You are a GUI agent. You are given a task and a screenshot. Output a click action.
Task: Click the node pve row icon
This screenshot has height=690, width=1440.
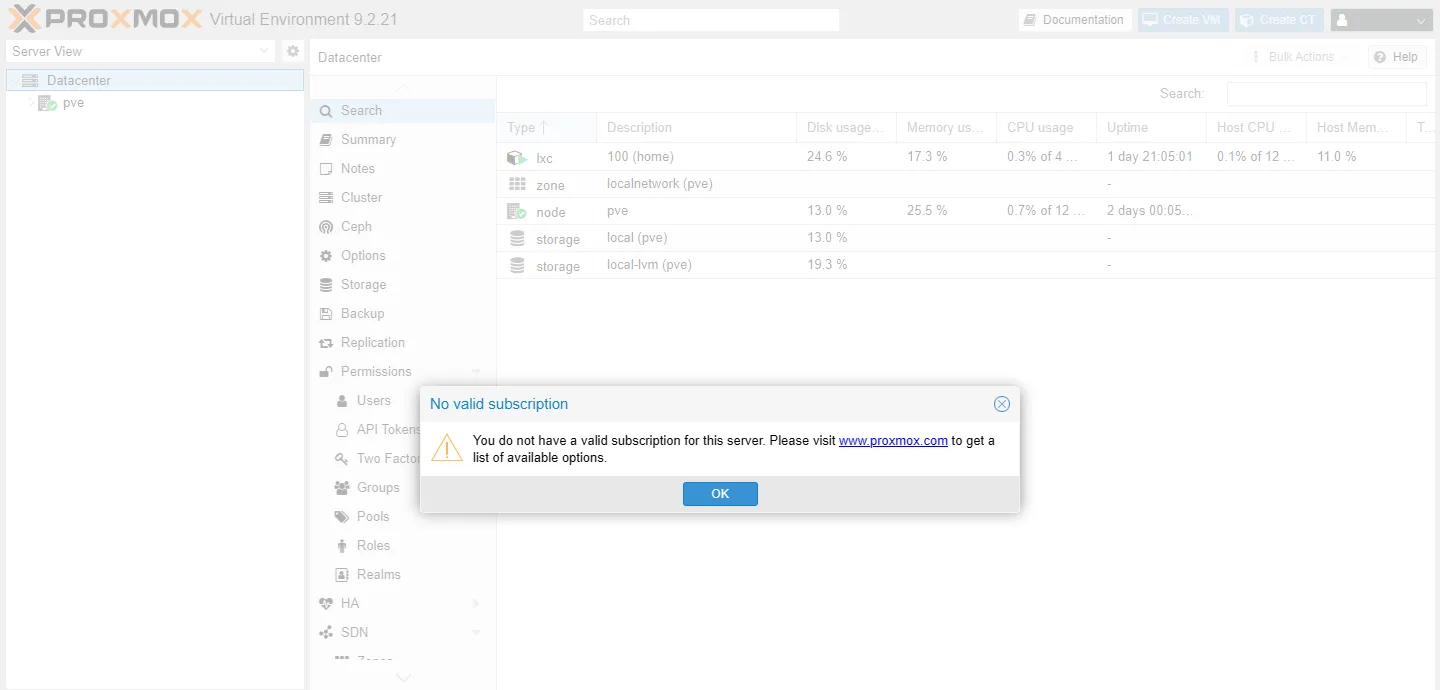pyautogui.click(x=517, y=211)
